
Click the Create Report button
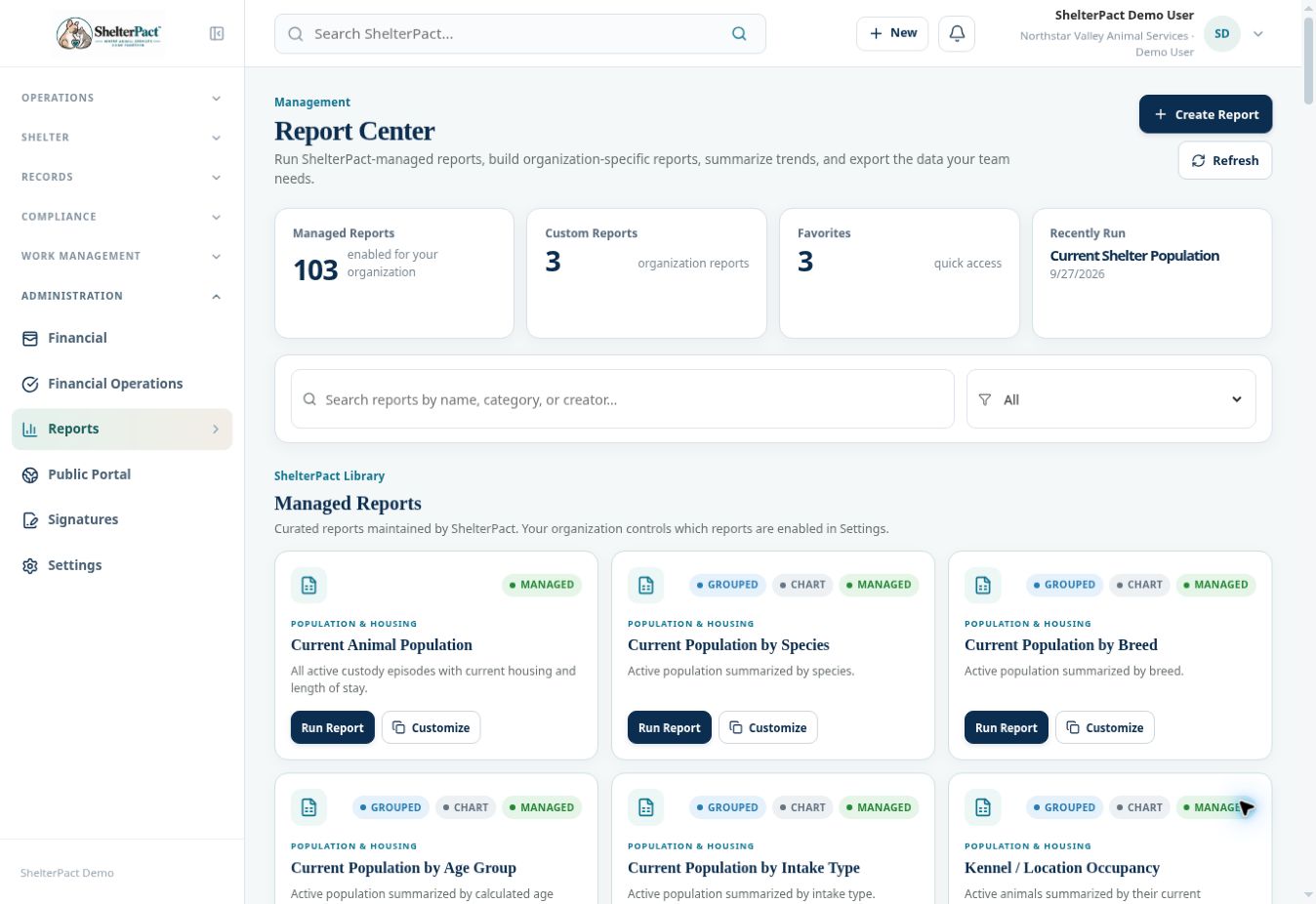click(x=1206, y=114)
